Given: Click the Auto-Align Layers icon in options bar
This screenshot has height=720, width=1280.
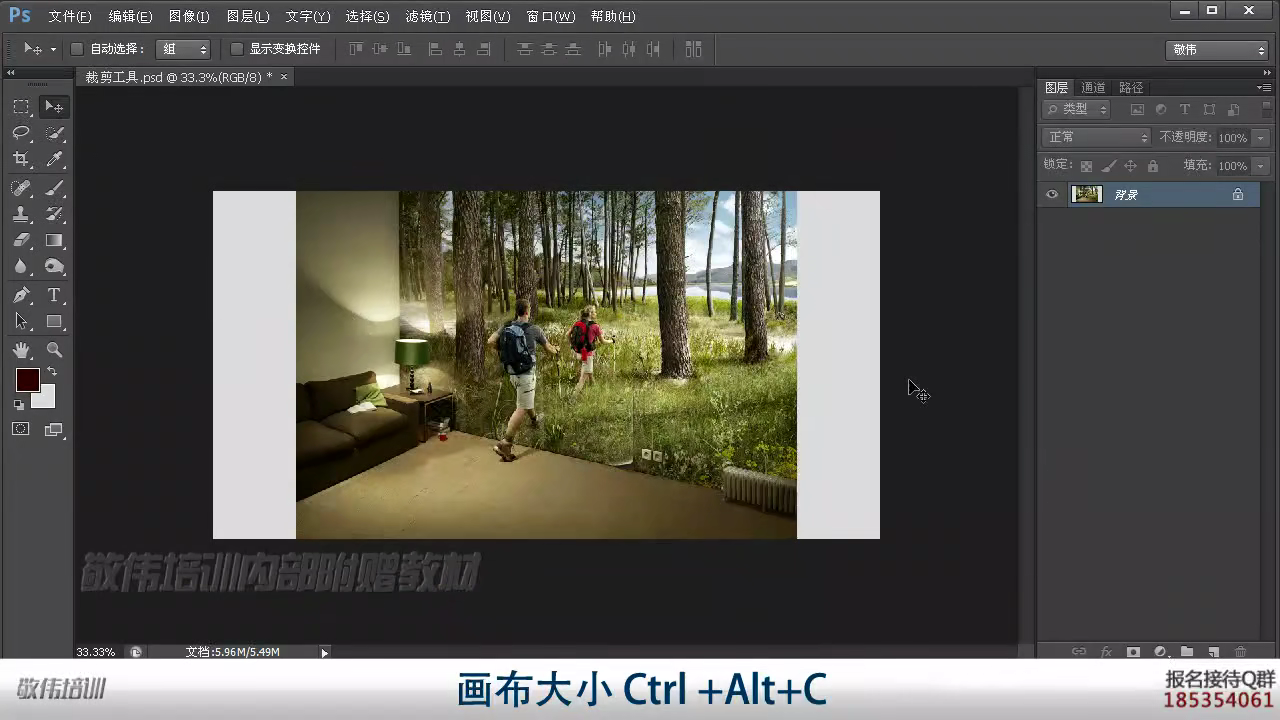Looking at the screenshot, I should (693, 49).
